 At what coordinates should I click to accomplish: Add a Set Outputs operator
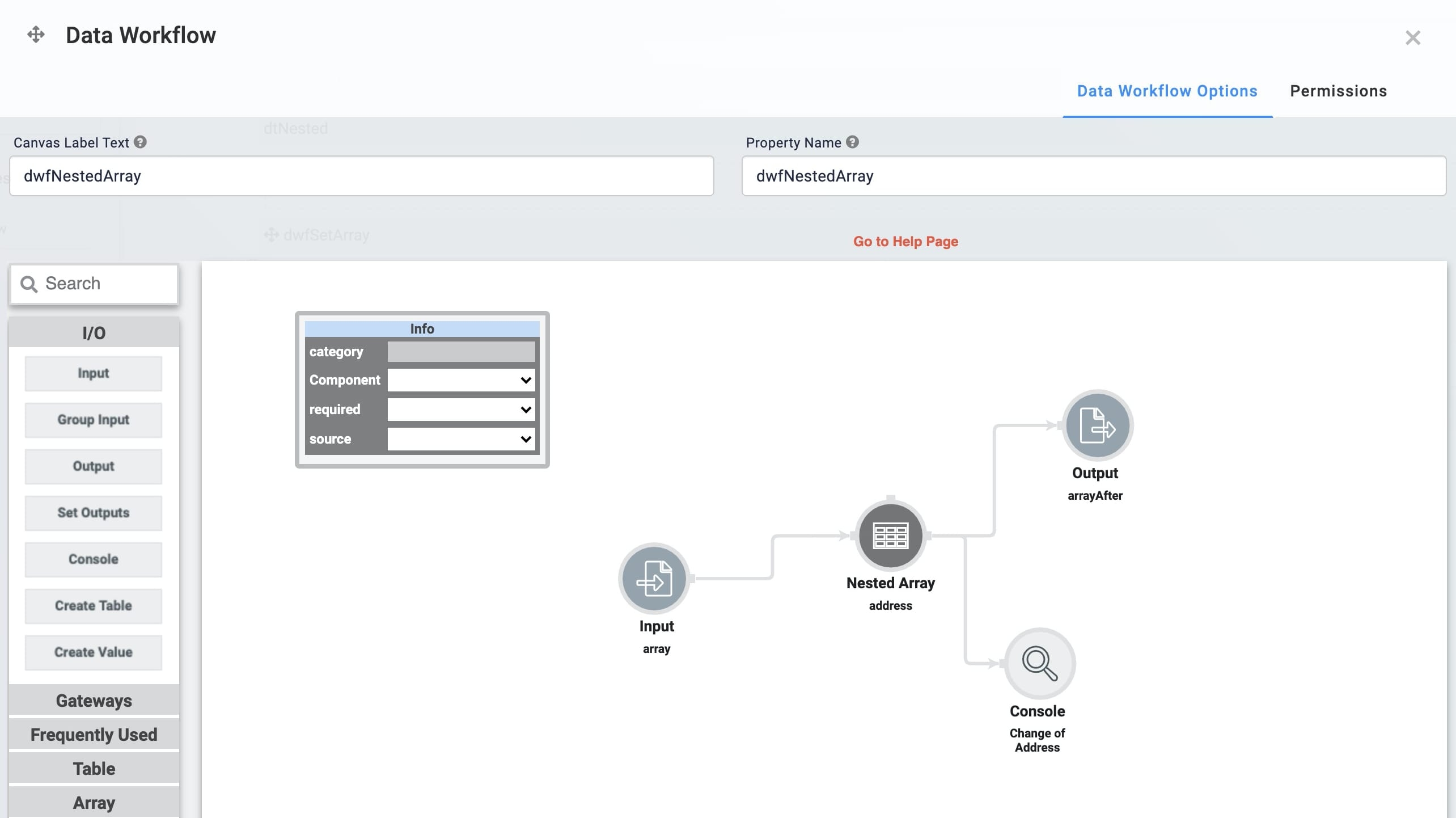click(x=94, y=513)
